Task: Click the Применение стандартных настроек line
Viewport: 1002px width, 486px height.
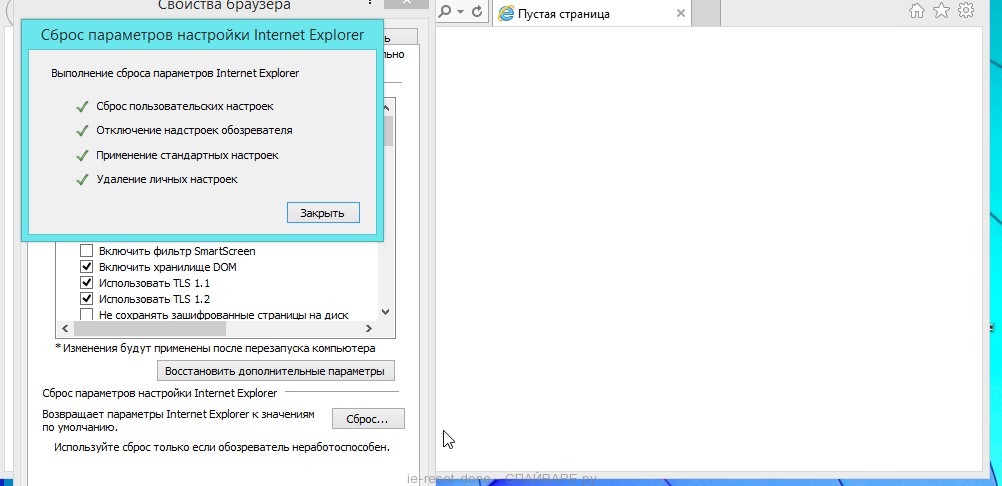Action: pyautogui.click(x=187, y=155)
